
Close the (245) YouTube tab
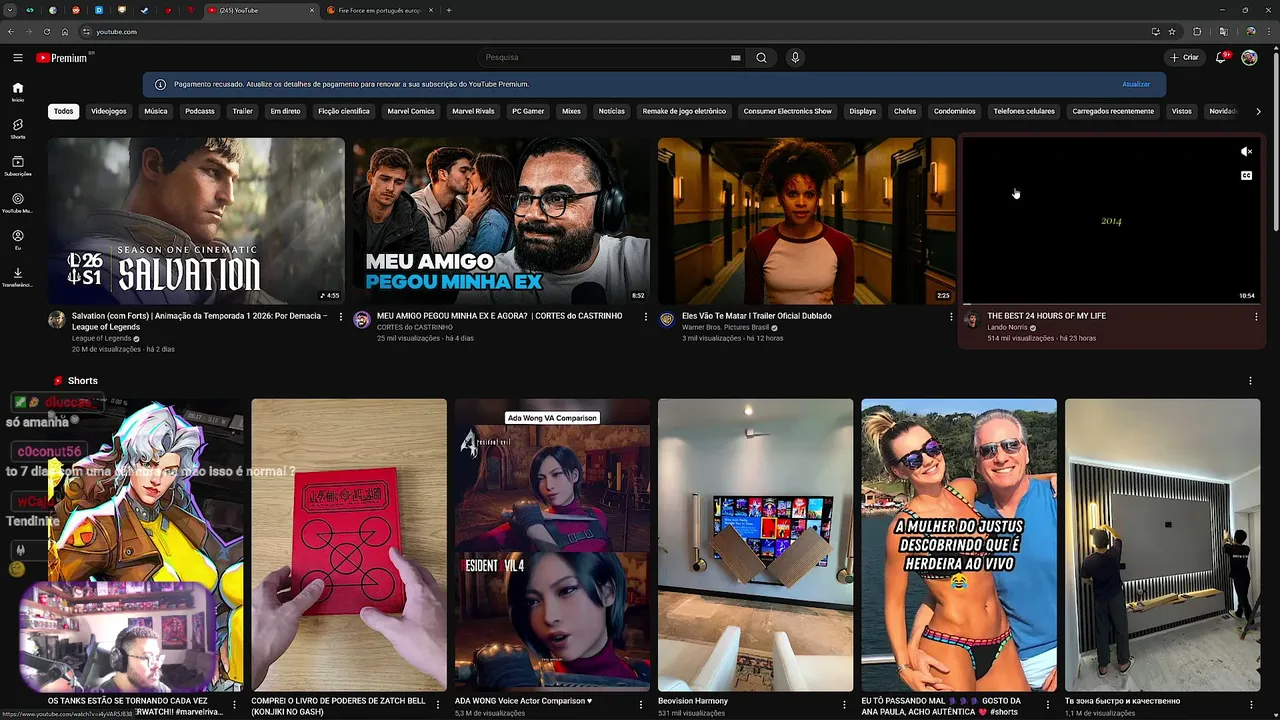(x=312, y=10)
